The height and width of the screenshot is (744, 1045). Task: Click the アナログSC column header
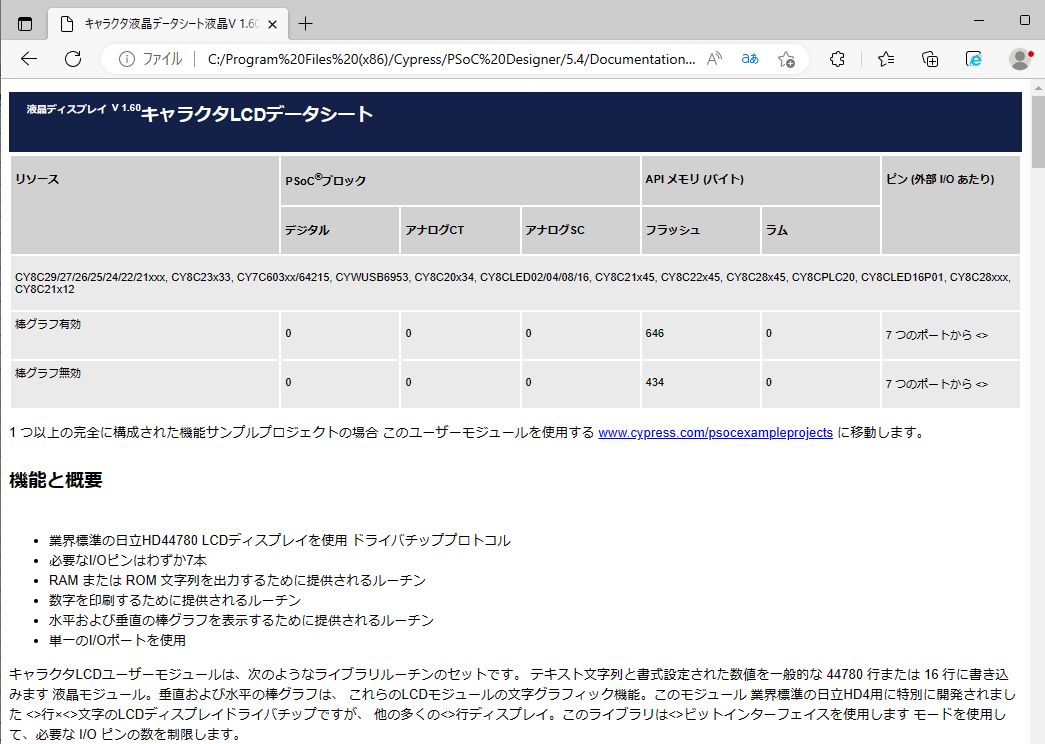coord(580,230)
